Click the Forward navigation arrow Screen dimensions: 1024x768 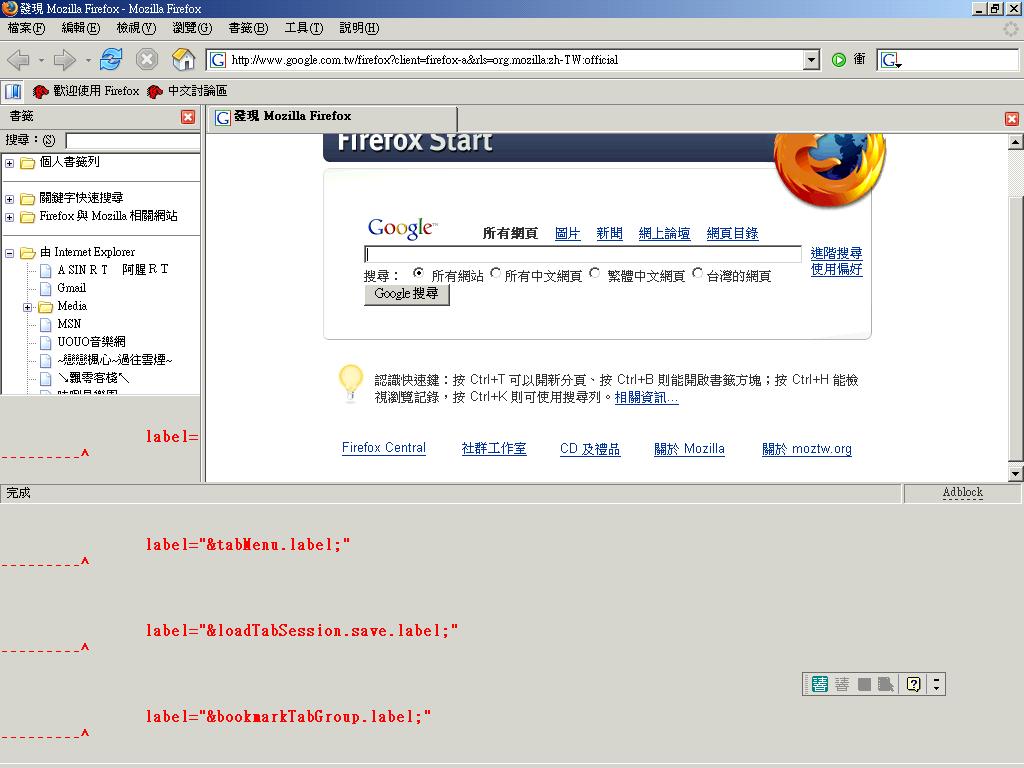pyautogui.click(x=65, y=60)
